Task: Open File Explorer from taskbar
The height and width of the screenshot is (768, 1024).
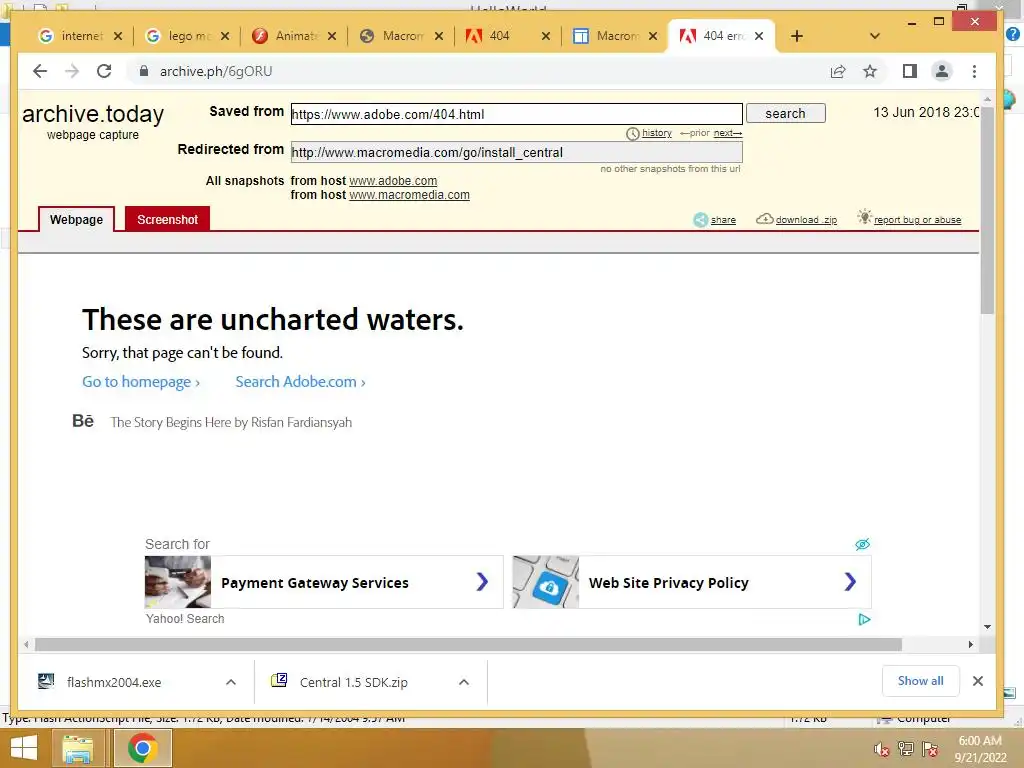Action: click(78, 748)
